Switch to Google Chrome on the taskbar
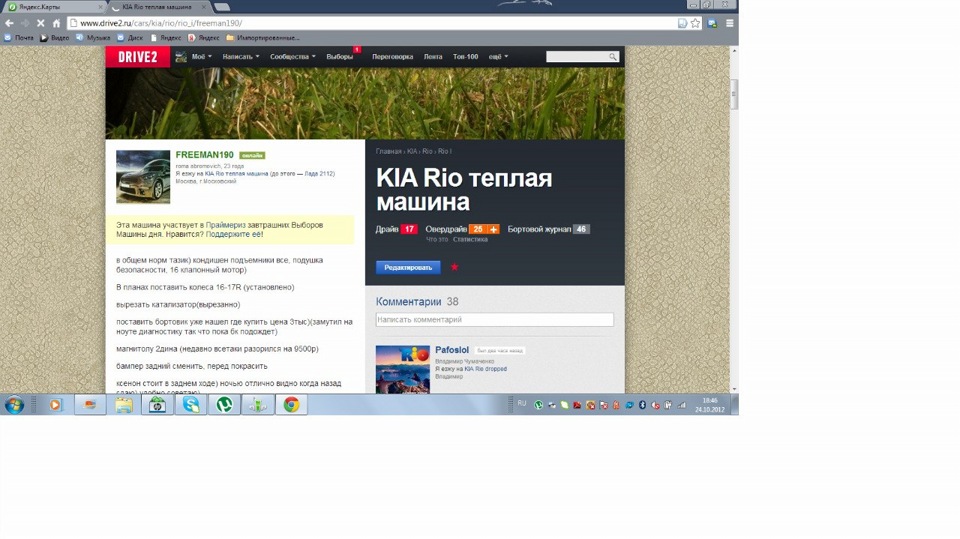 (x=291, y=405)
